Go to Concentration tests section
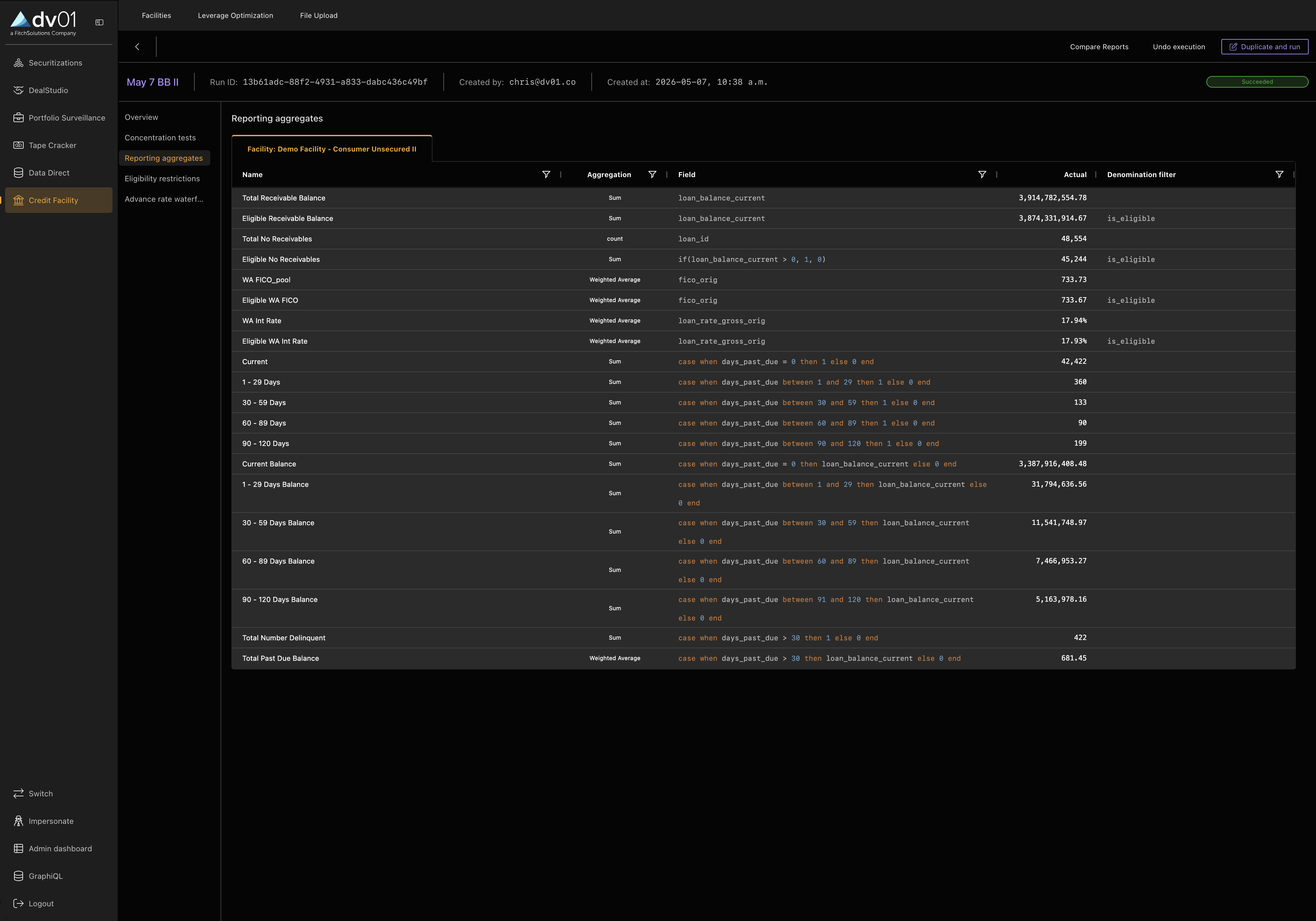1316x921 pixels. tap(160, 138)
